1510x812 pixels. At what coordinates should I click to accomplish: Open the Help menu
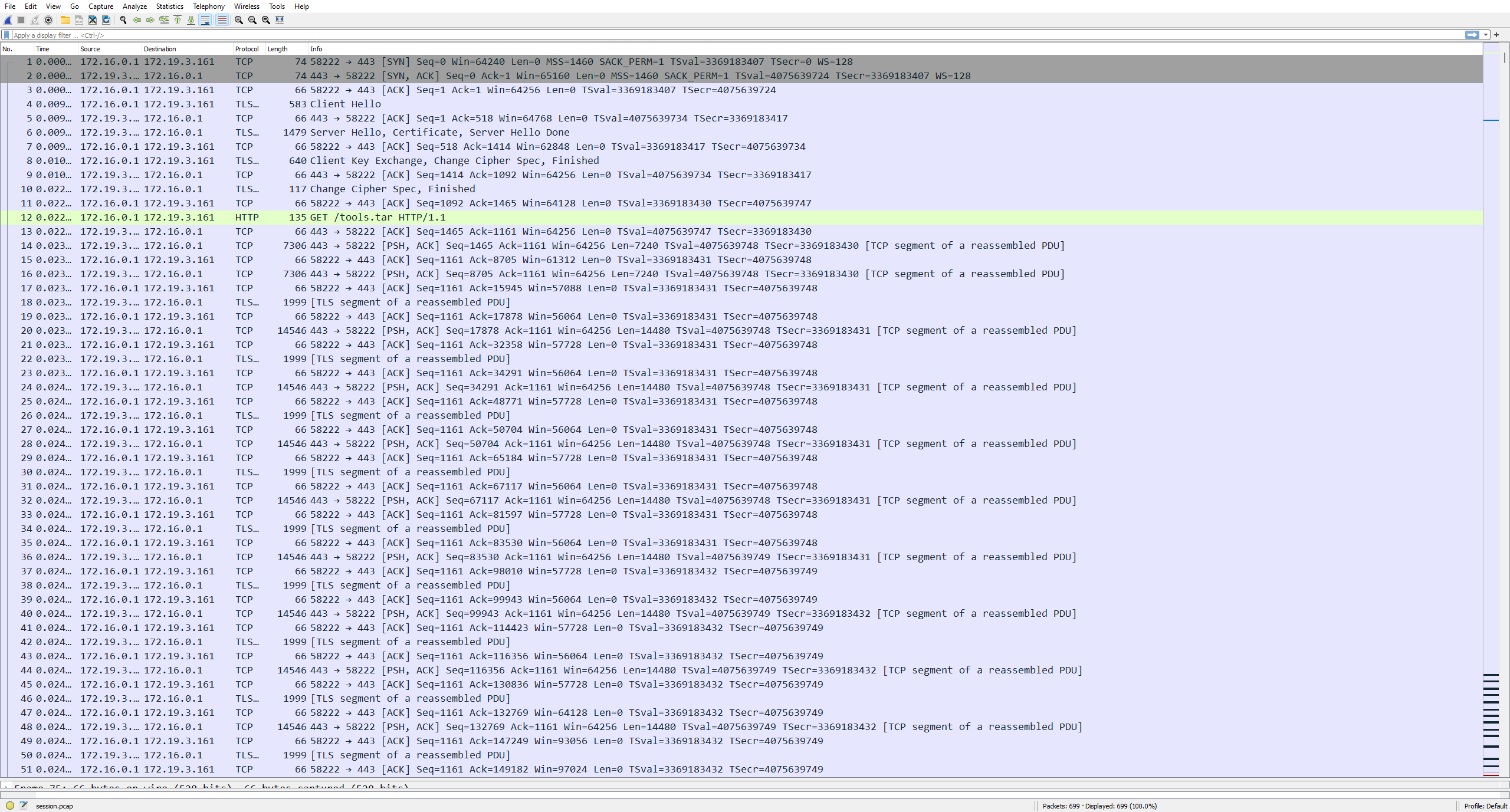[301, 6]
